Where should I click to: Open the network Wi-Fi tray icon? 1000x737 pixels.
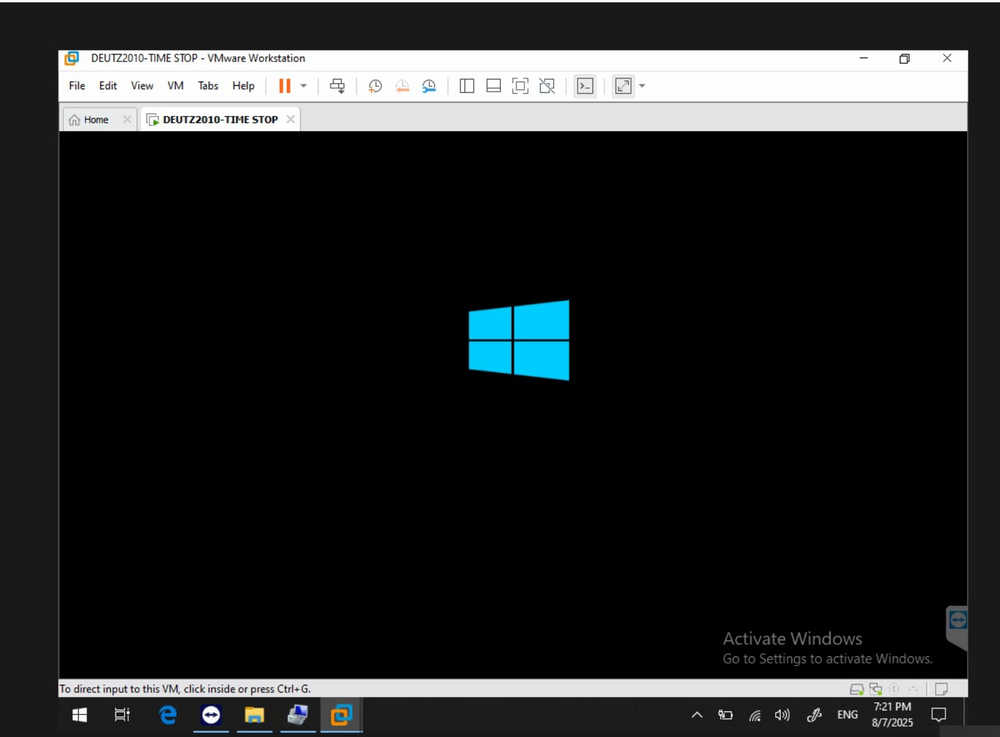pos(755,715)
